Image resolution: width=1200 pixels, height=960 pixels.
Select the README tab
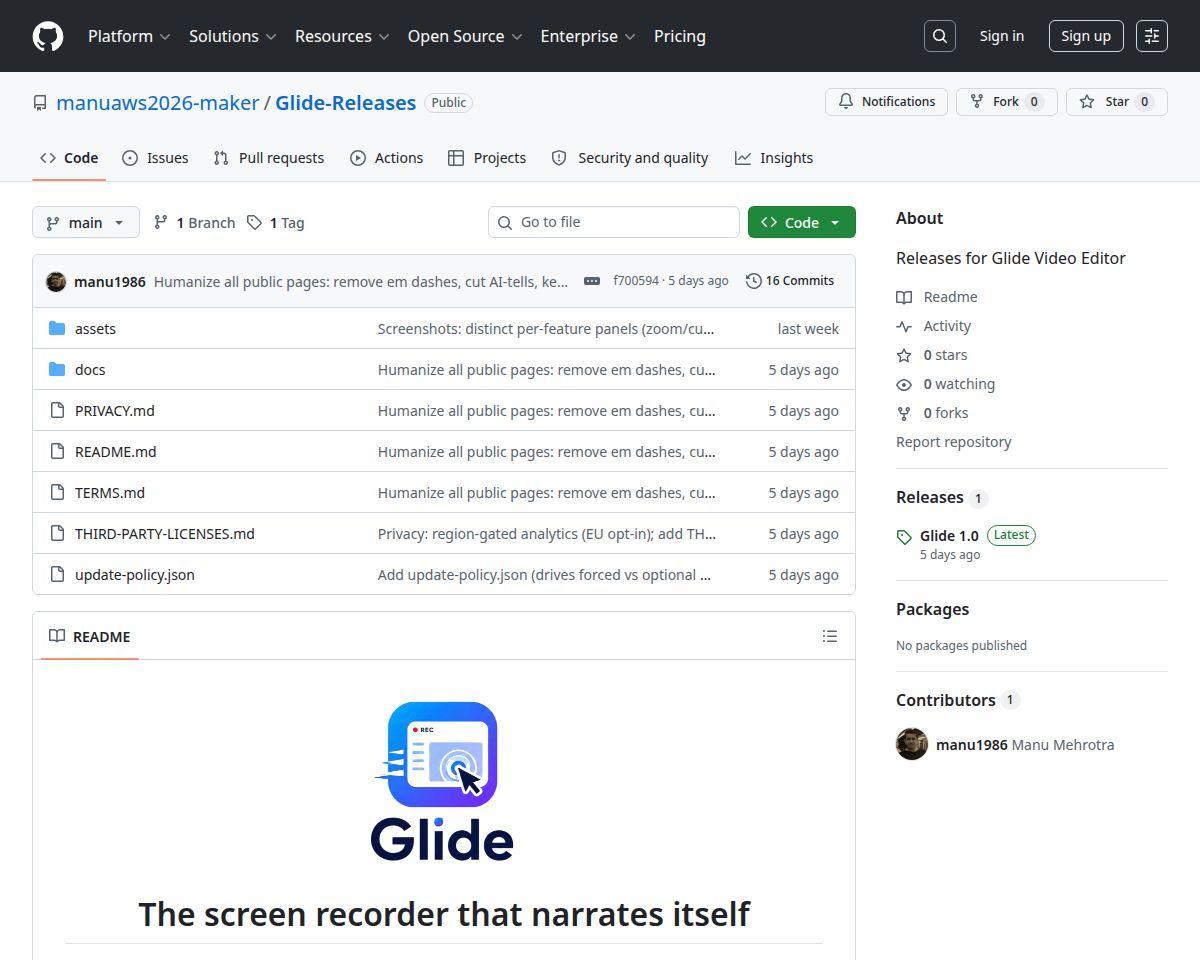pos(90,636)
